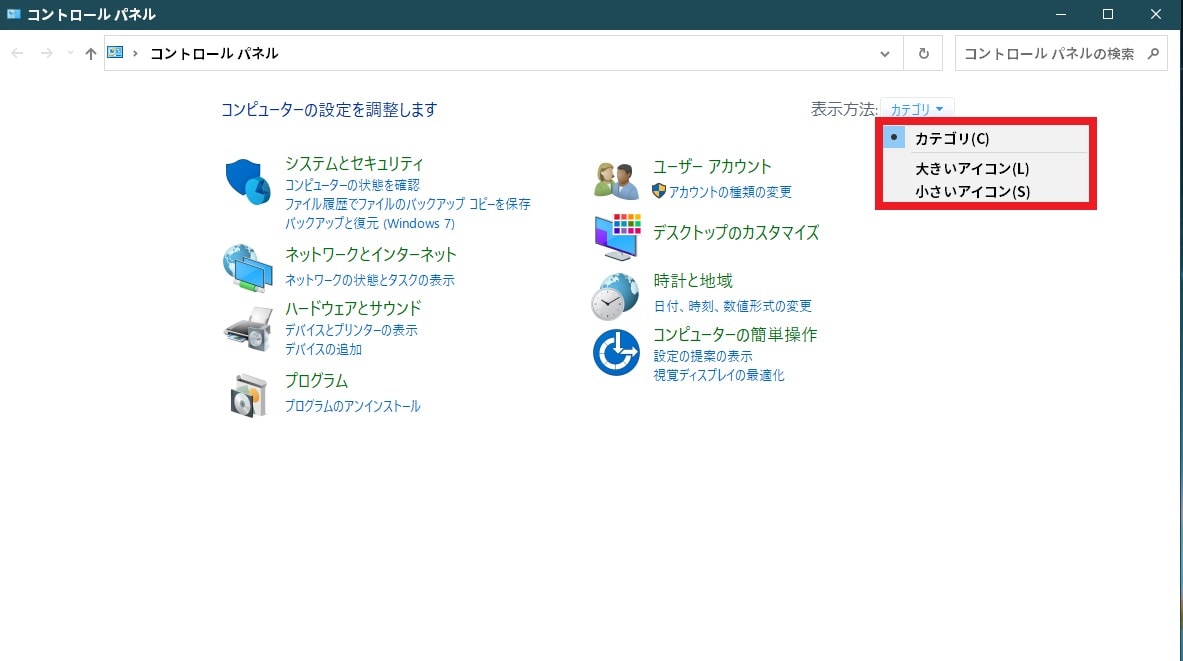The height and width of the screenshot is (661, 1183).
Task: Click the back navigation arrow
Action: 17,54
